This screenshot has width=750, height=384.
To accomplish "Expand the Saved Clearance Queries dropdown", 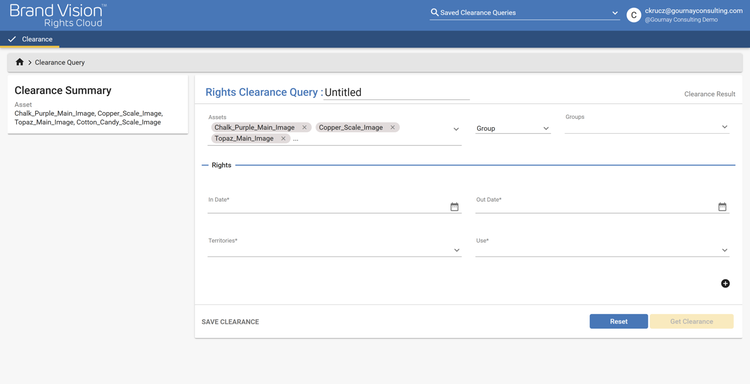I will pyautogui.click(x=615, y=13).
